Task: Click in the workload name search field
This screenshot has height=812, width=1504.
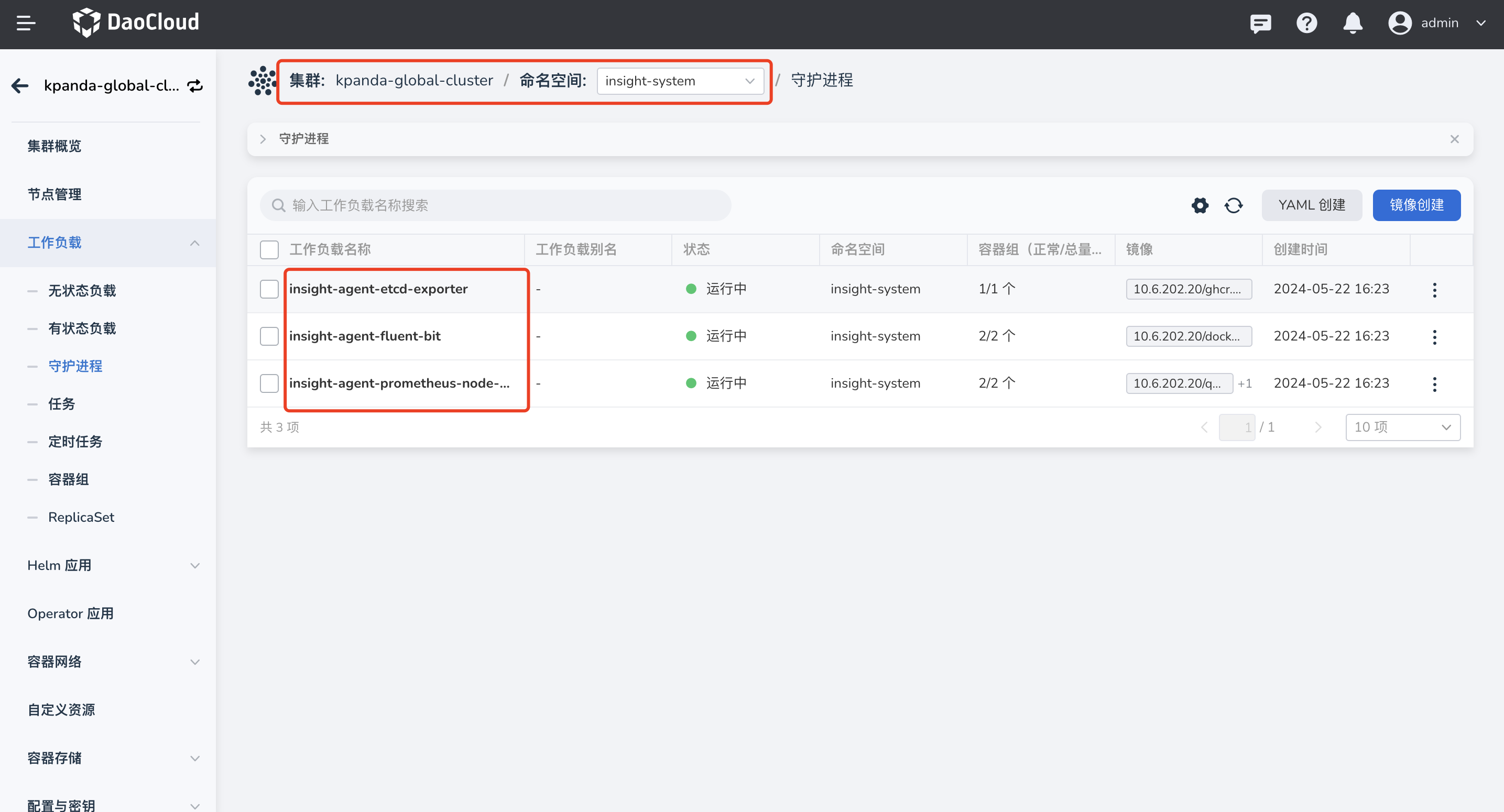Action: point(494,205)
